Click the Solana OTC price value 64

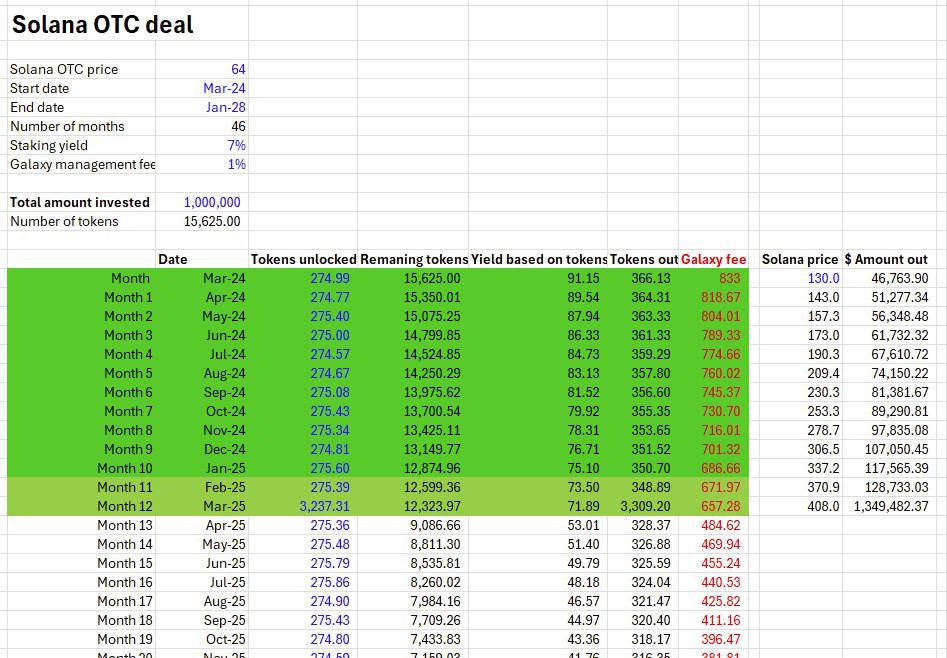(x=238, y=69)
